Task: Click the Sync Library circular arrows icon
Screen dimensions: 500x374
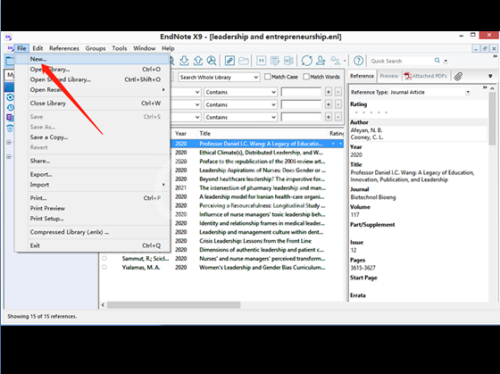Action: coord(307,61)
